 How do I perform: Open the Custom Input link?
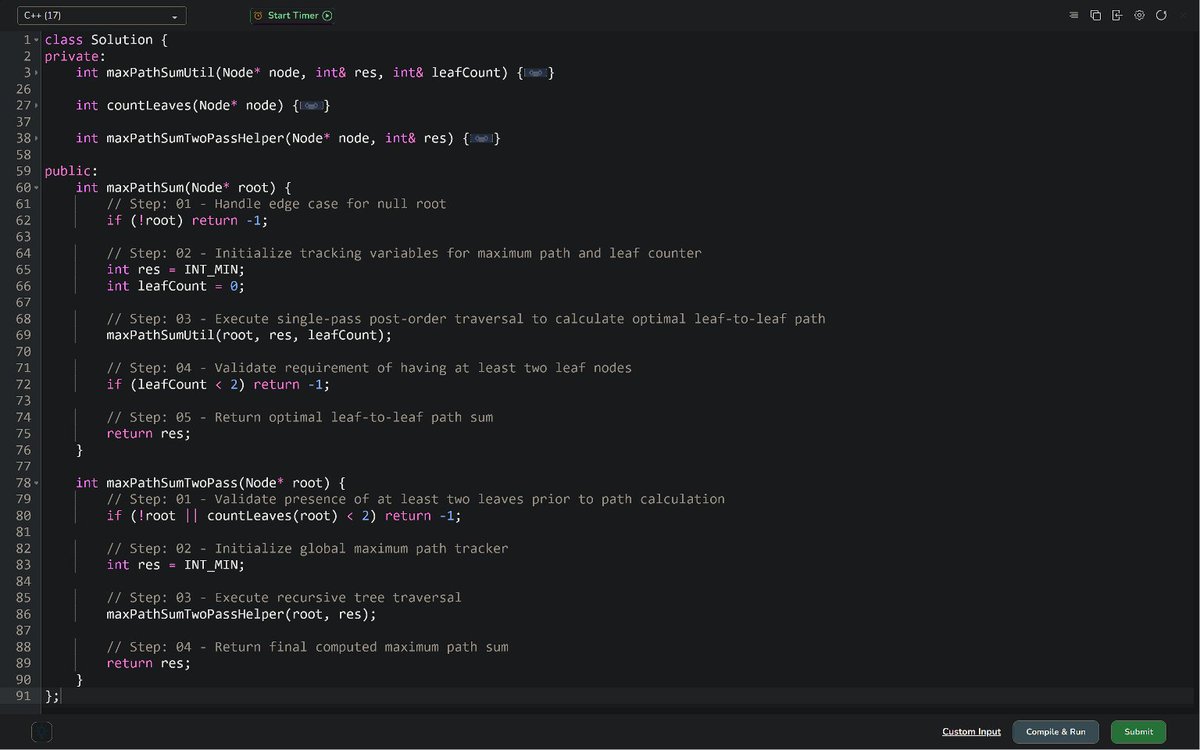(x=971, y=732)
